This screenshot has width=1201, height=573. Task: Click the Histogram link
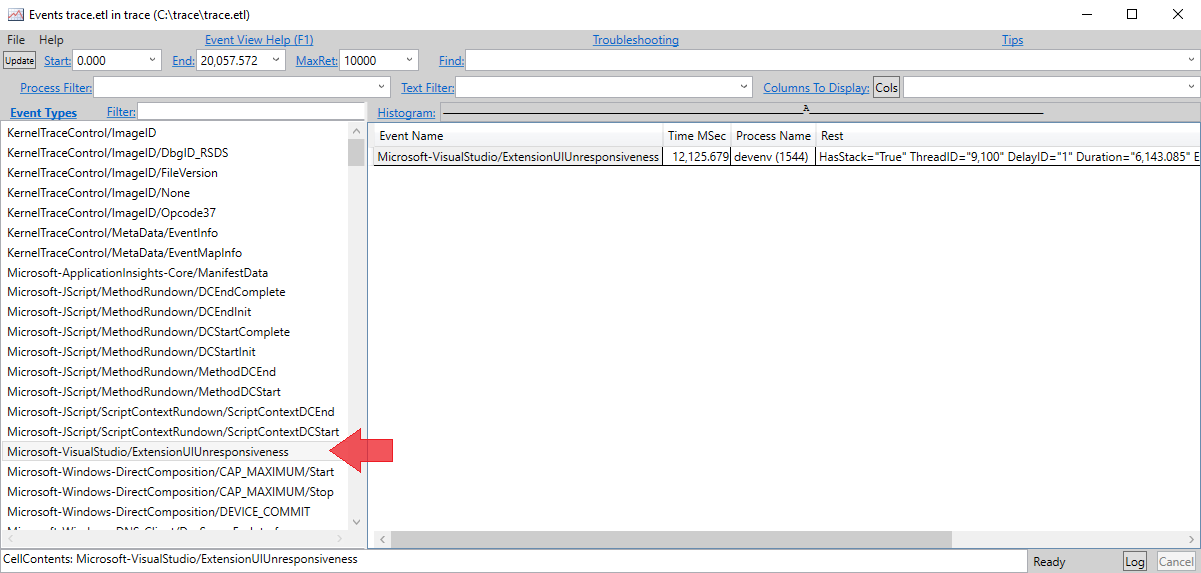click(406, 113)
